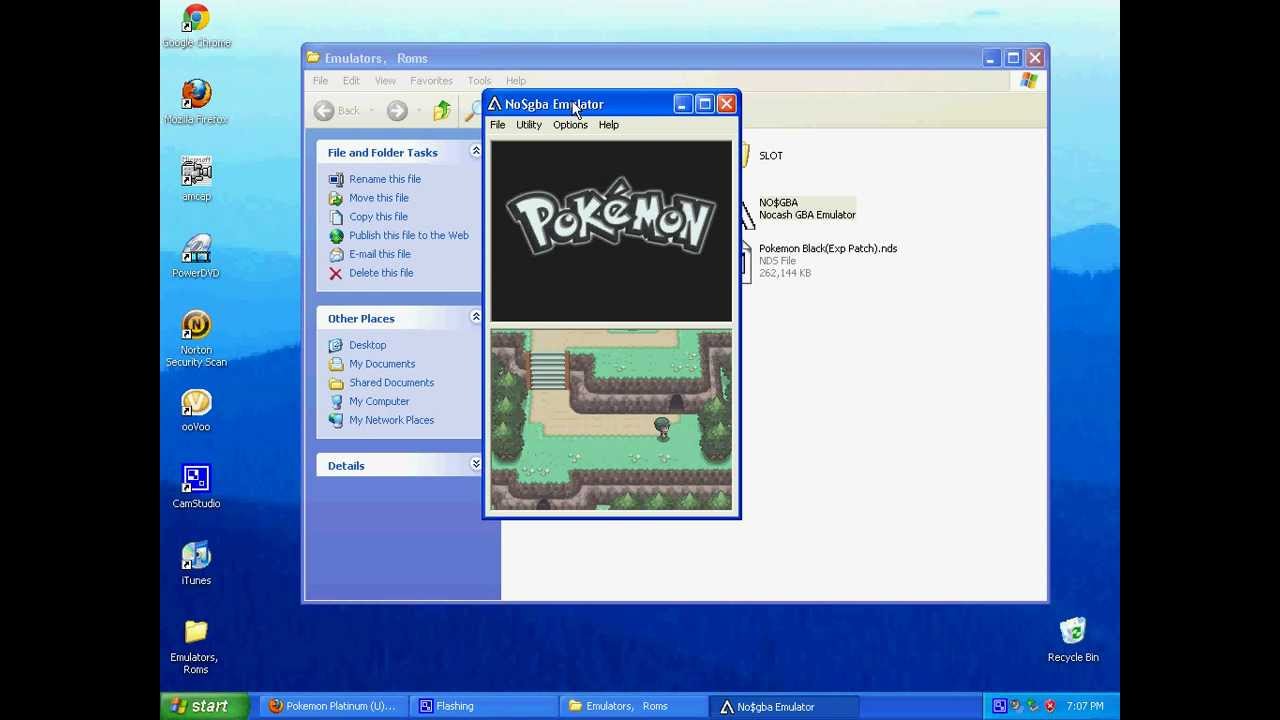
Task: Open the Forward button history dropdown
Action: (419, 111)
